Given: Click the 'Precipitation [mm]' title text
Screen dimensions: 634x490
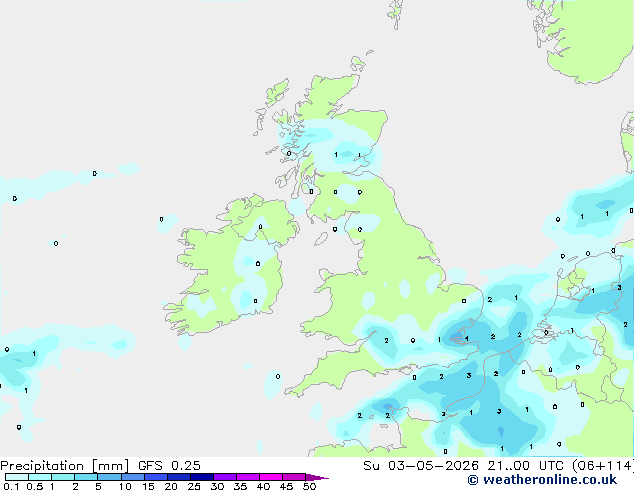Looking at the screenshot, I should pyautogui.click(x=65, y=466).
